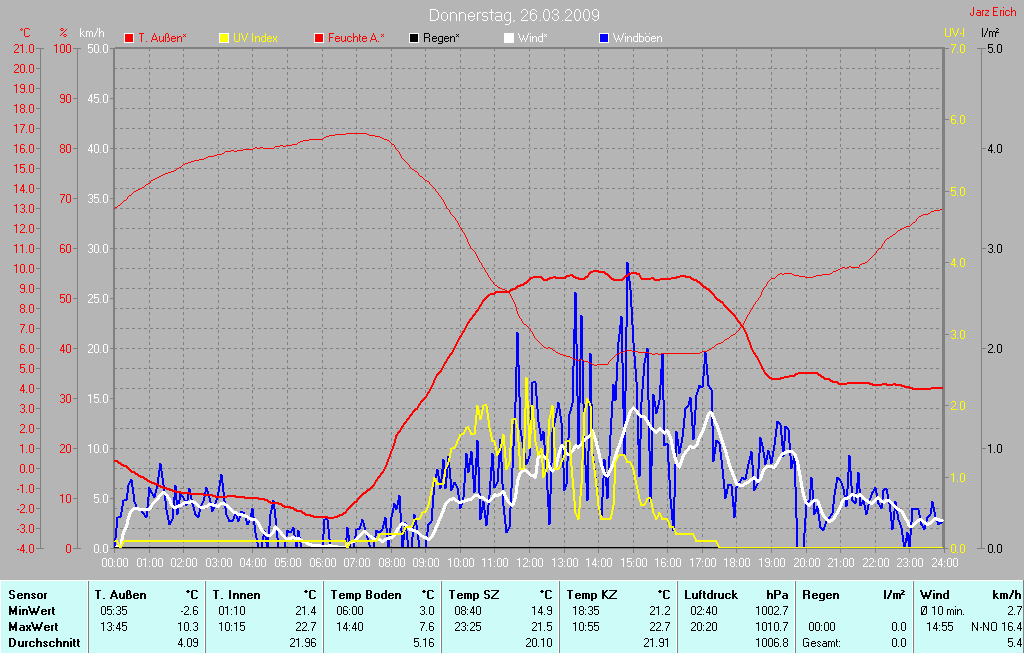This screenshot has width=1024, height=653.
Task: Click the l/m² axis unit label
Action: pyautogui.click(x=990, y=32)
